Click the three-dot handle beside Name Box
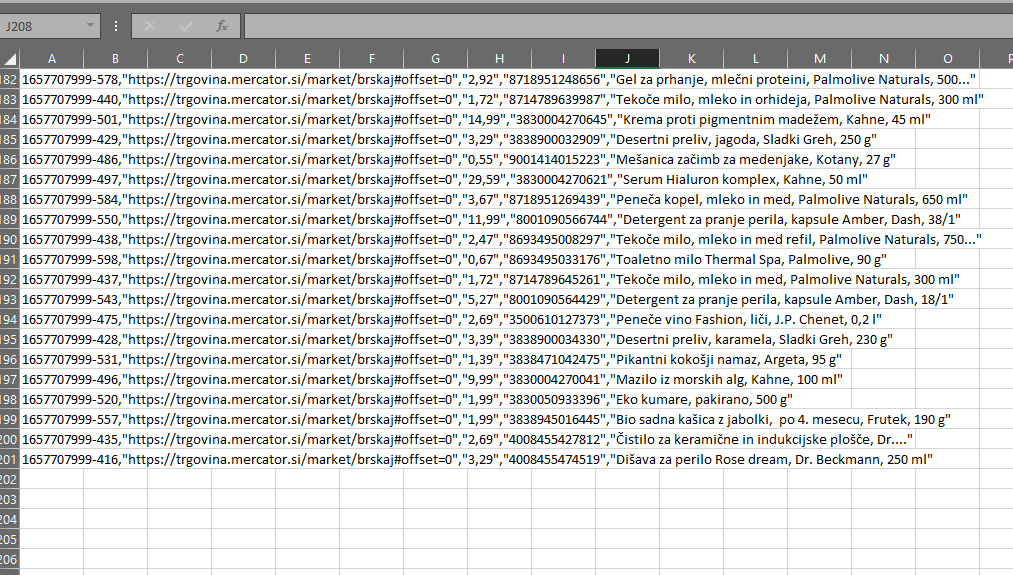 point(116,26)
